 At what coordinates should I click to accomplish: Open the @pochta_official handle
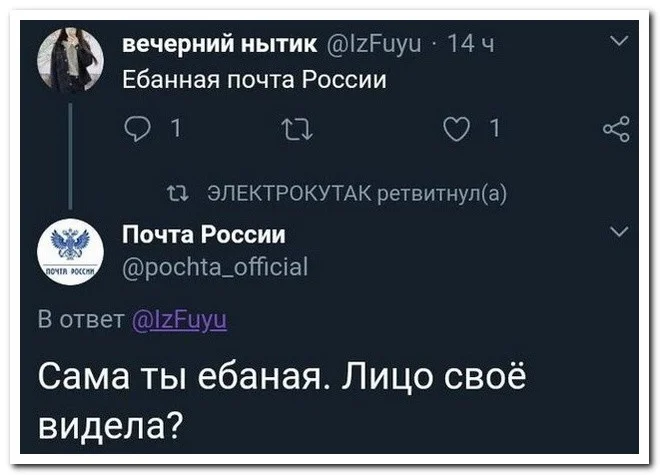point(214,266)
